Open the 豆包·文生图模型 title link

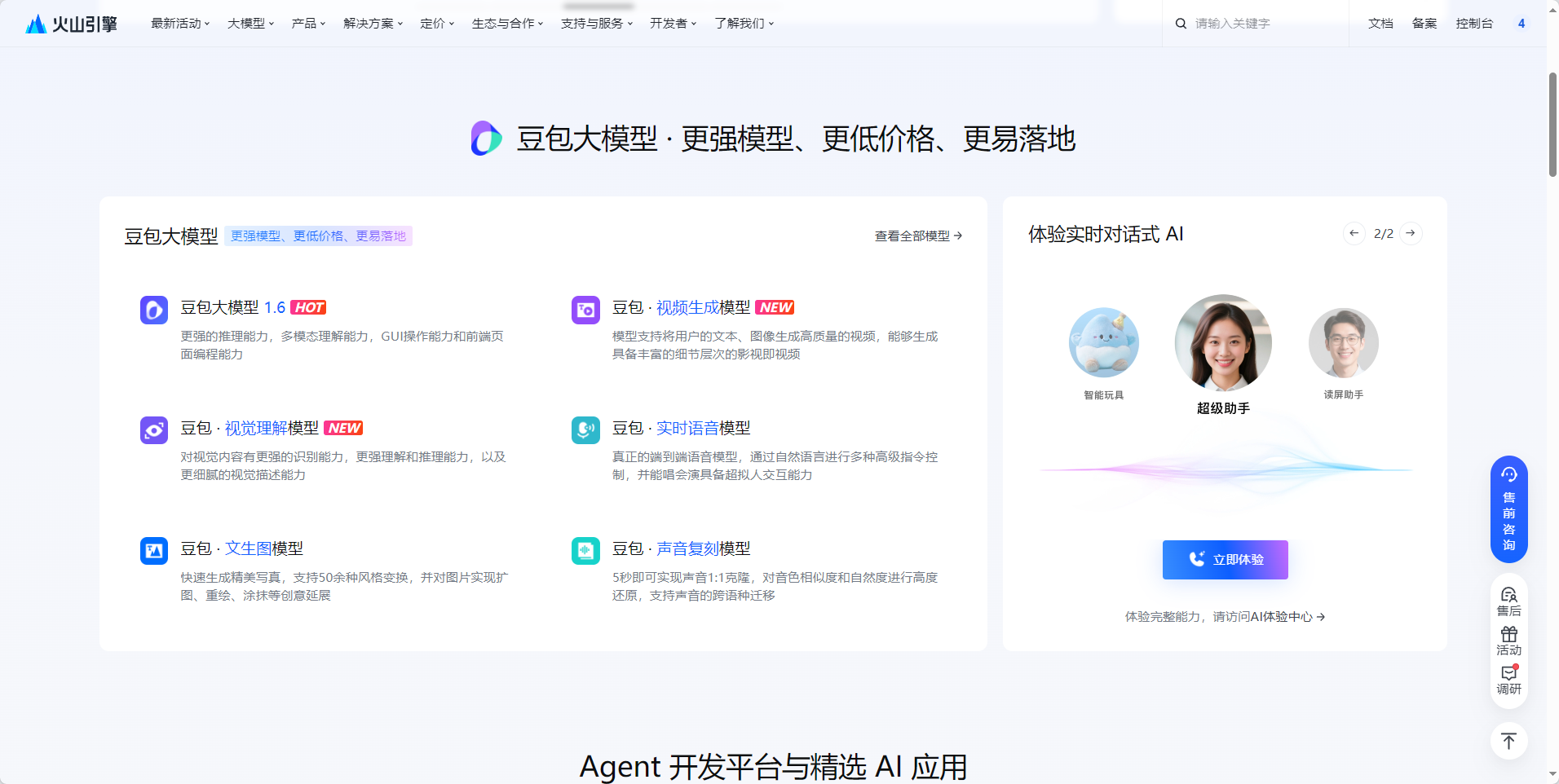[x=241, y=548]
